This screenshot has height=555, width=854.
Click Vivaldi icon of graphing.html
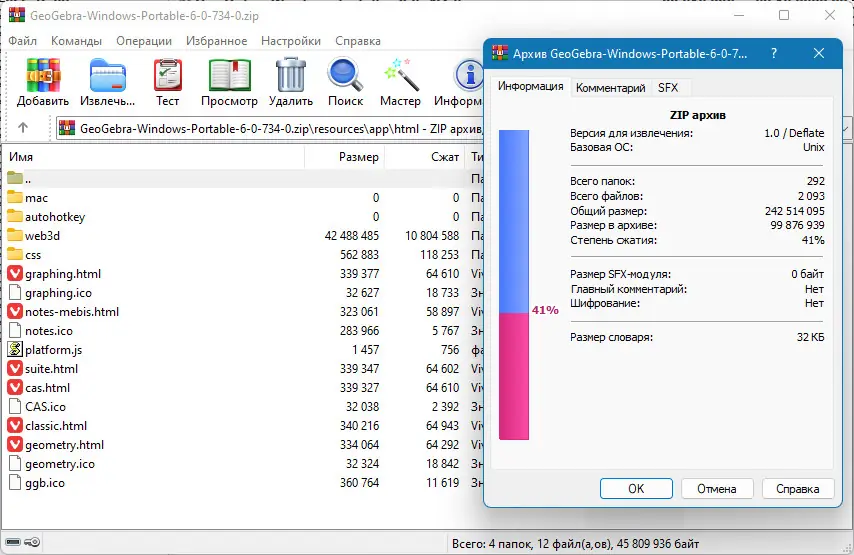(15, 273)
